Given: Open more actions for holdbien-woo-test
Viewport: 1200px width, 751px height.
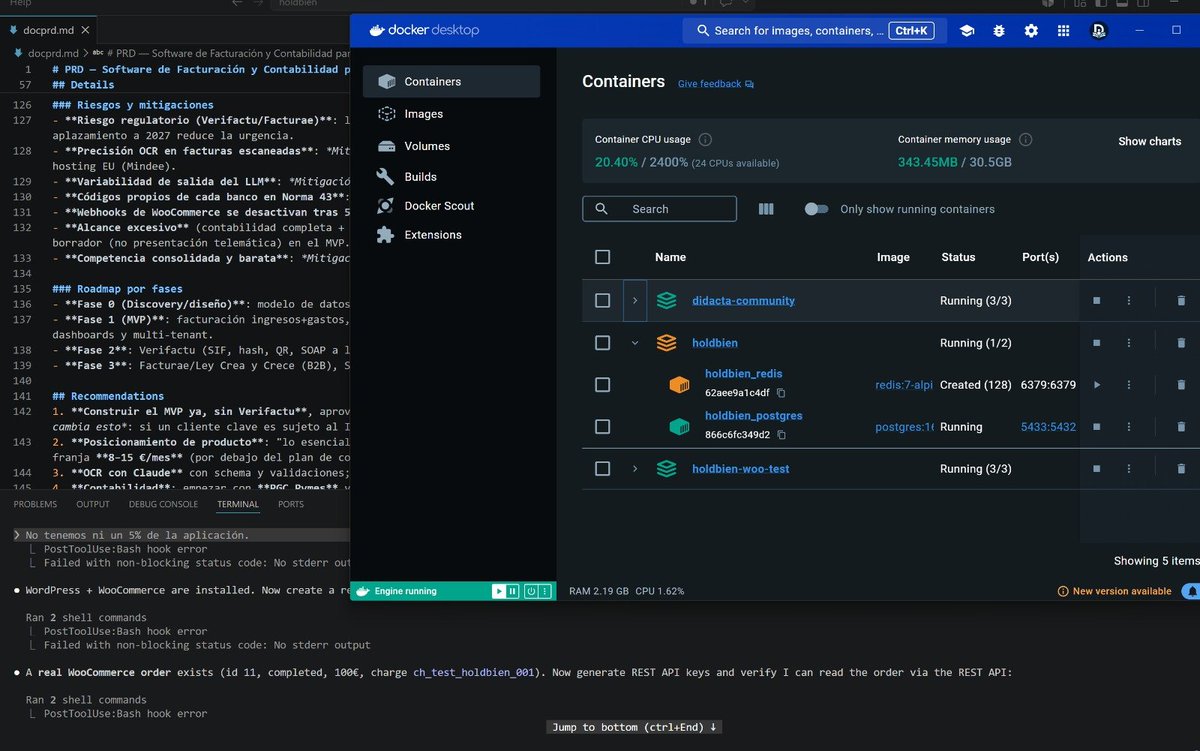Looking at the screenshot, I should tap(1129, 469).
